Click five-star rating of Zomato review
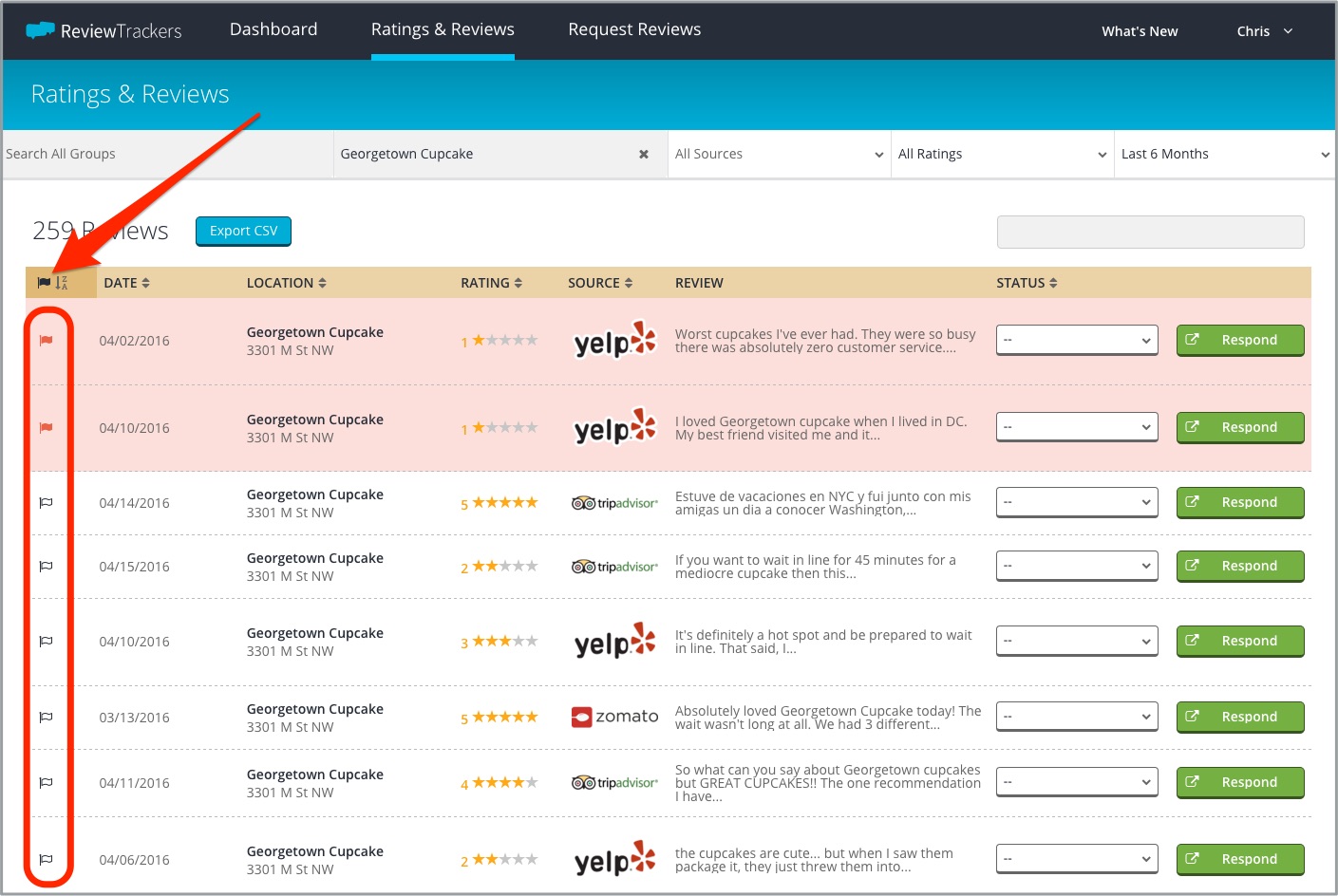Viewport: 1338px width, 896px height. pyautogui.click(x=499, y=718)
